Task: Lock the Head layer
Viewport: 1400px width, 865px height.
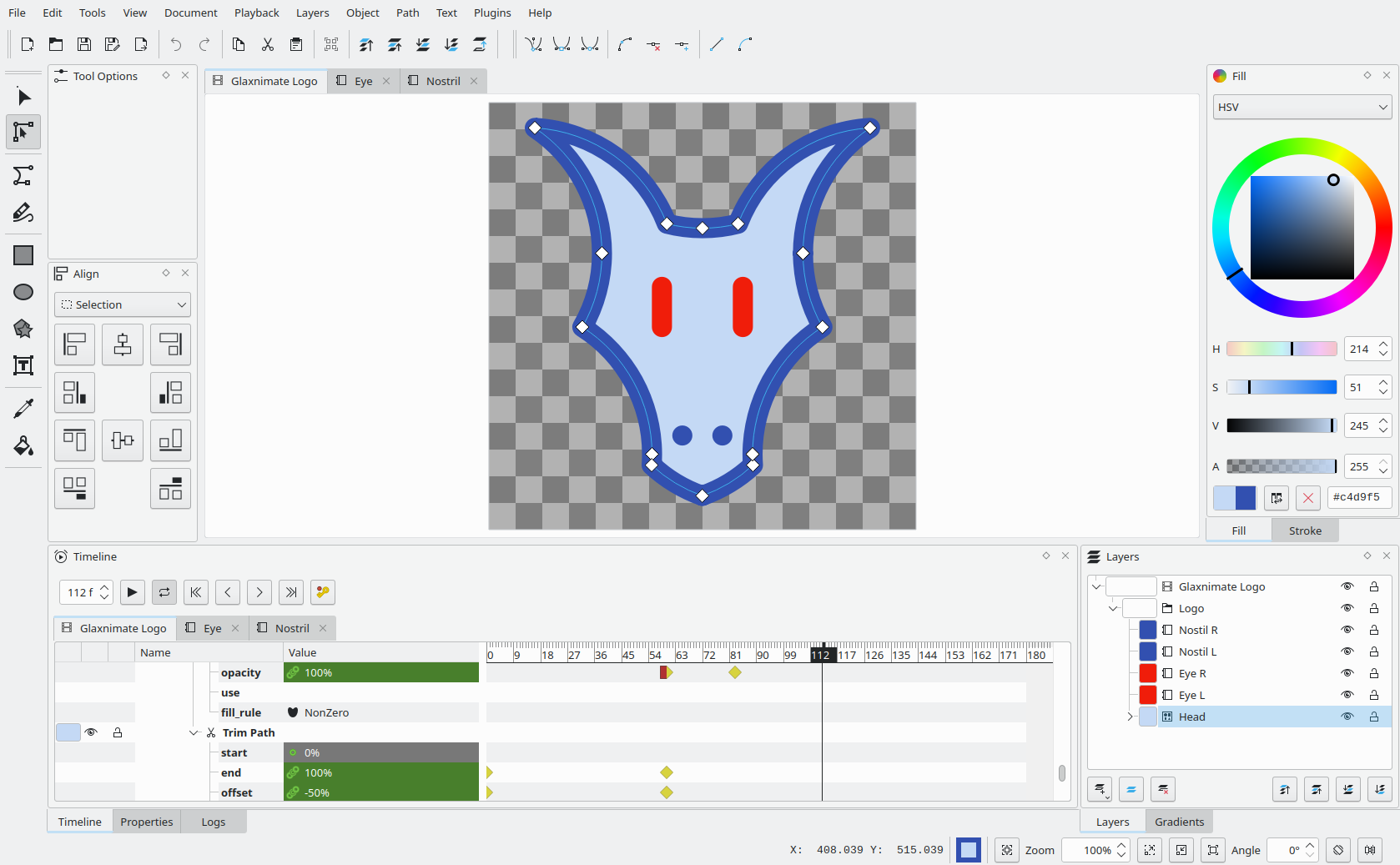Action: [1373, 716]
